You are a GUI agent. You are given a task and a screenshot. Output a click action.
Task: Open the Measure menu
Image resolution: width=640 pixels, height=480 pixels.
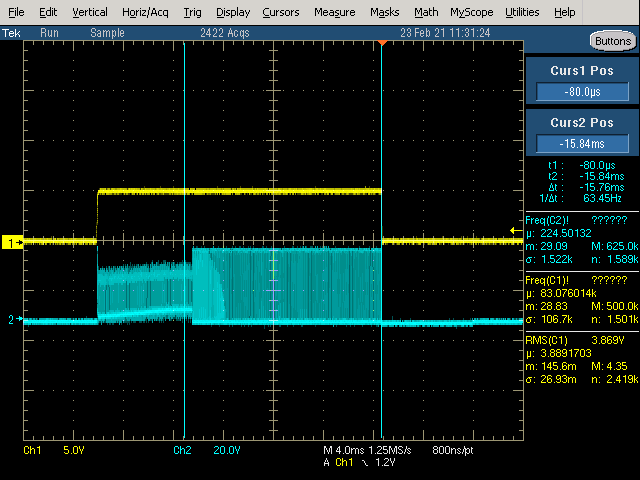pos(335,12)
